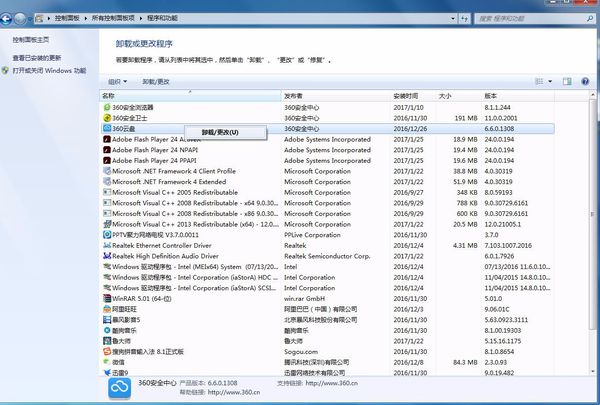Open the 组织 dropdown menu
This screenshot has height=405, width=600.
[117, 82]
